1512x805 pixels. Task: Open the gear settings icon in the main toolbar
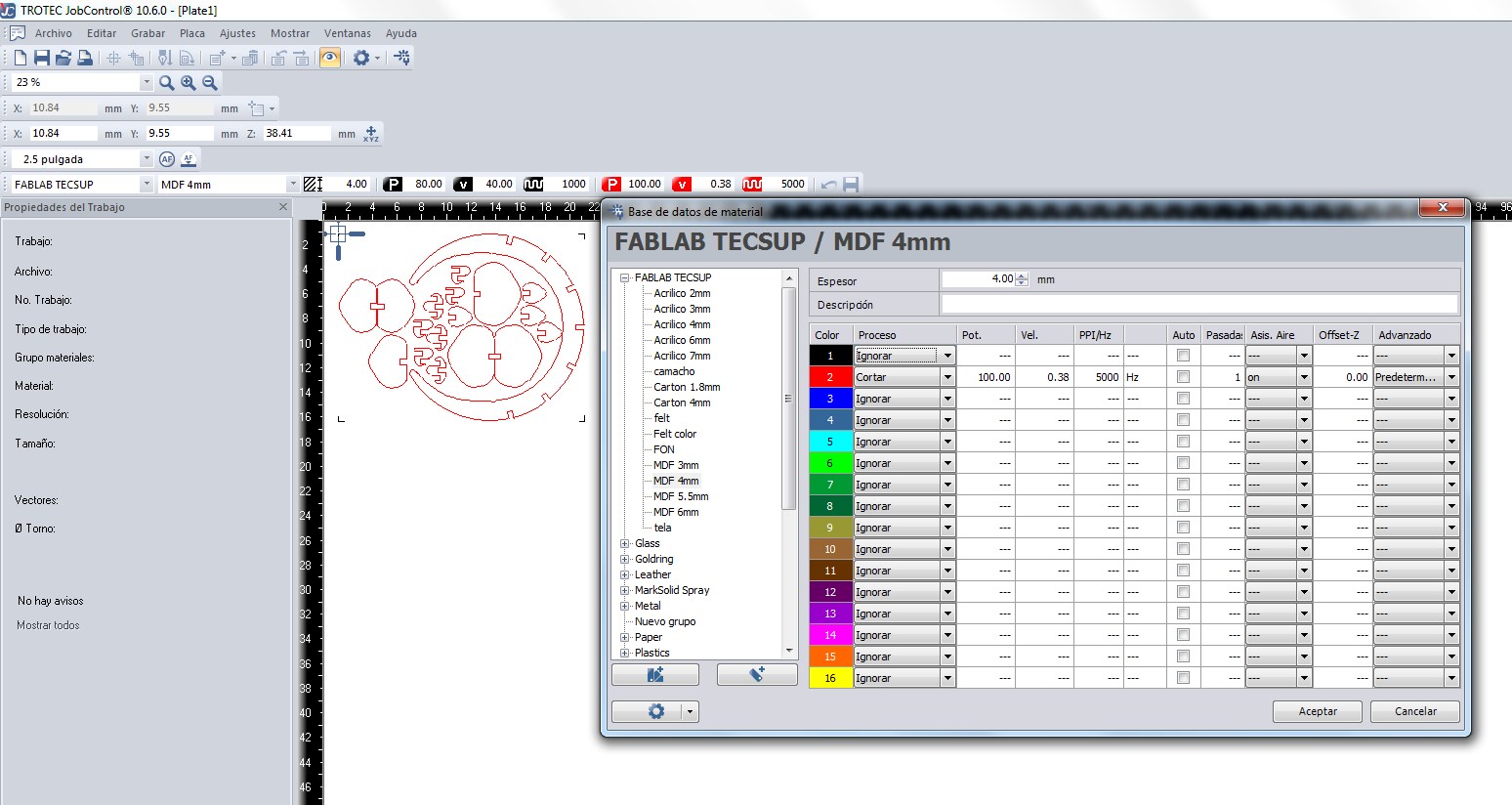361,58
